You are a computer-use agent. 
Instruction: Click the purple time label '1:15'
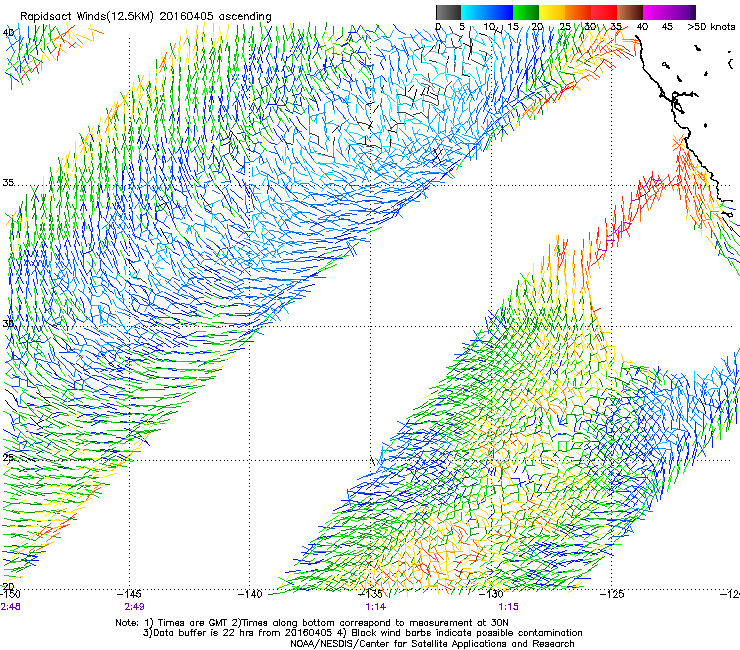click(x=508, y=606)
